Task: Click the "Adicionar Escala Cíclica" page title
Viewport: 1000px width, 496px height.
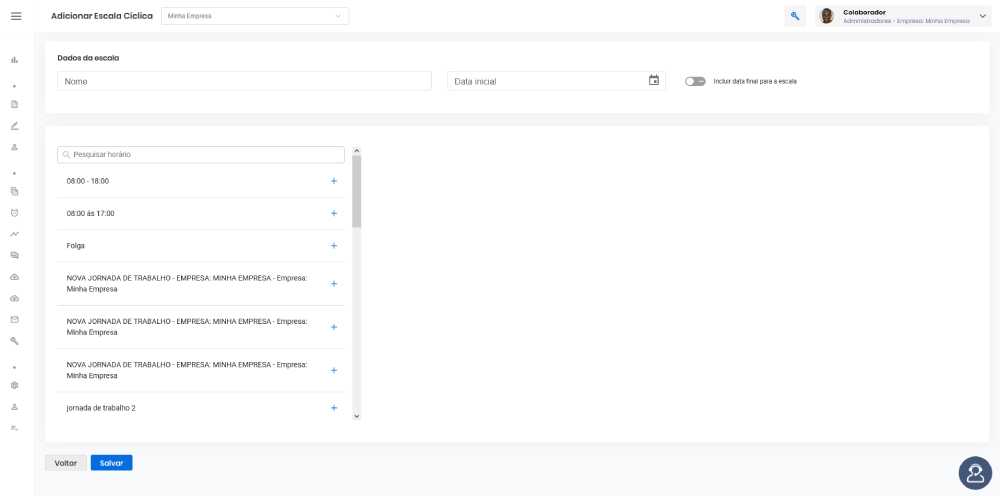Action: (102, 16)
